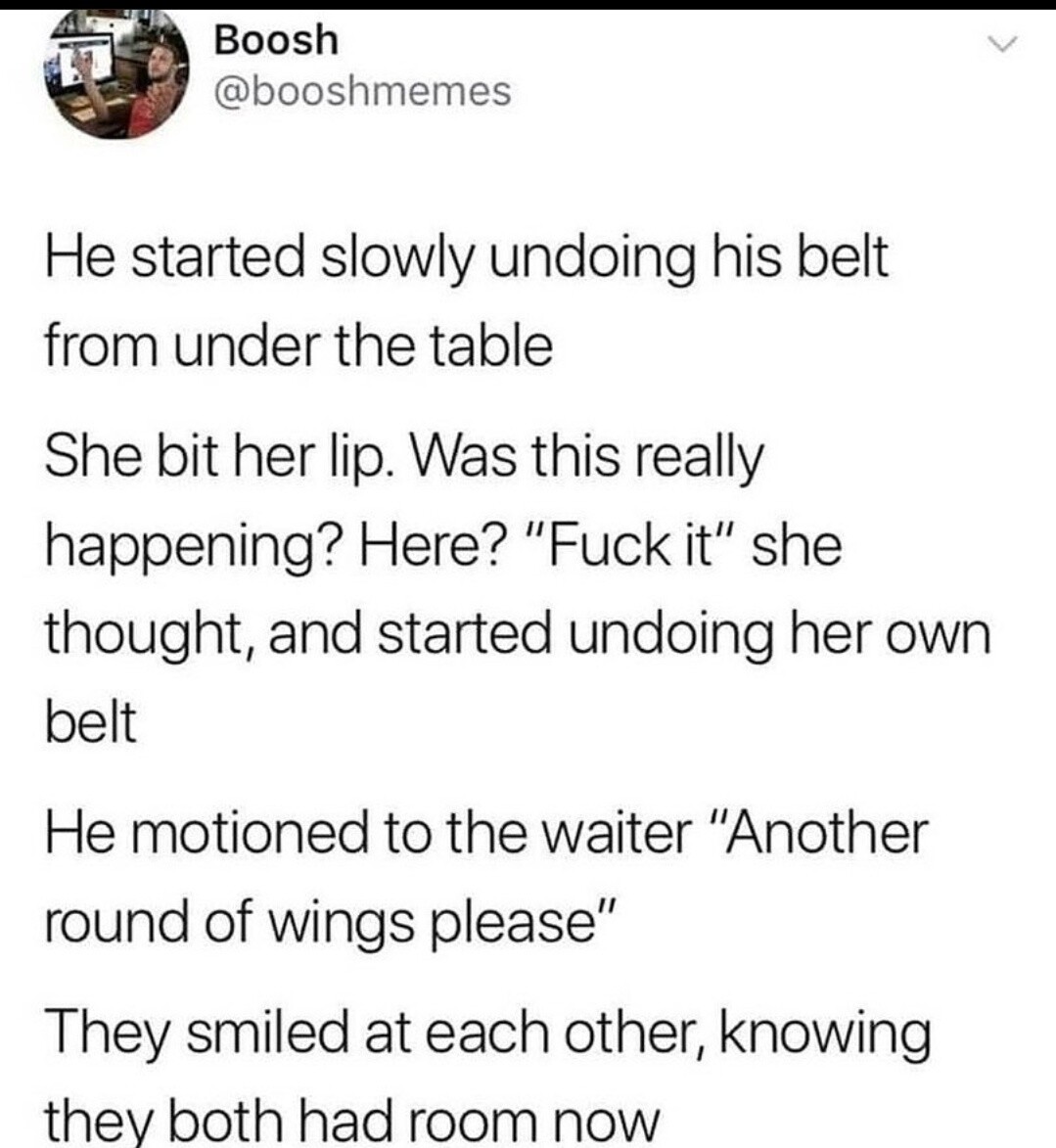This screenshot has width=1056, height=1148.
Task: Select the paragraph about undoing his belt
Action: tap(467, 301)
